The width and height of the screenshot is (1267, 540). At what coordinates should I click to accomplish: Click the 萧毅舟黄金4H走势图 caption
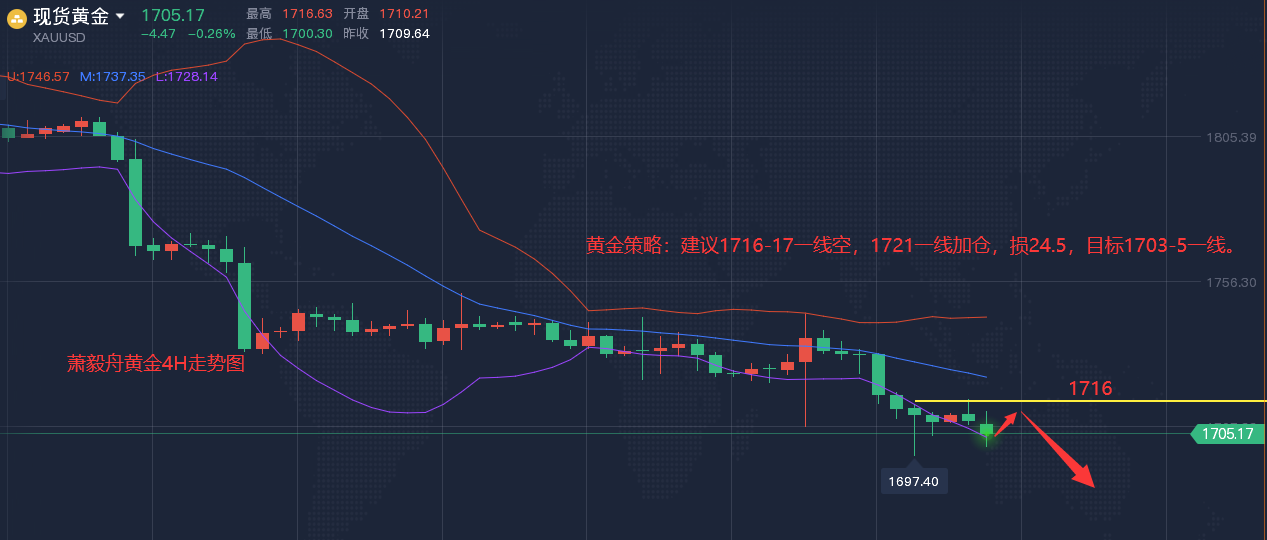point(155,364)
